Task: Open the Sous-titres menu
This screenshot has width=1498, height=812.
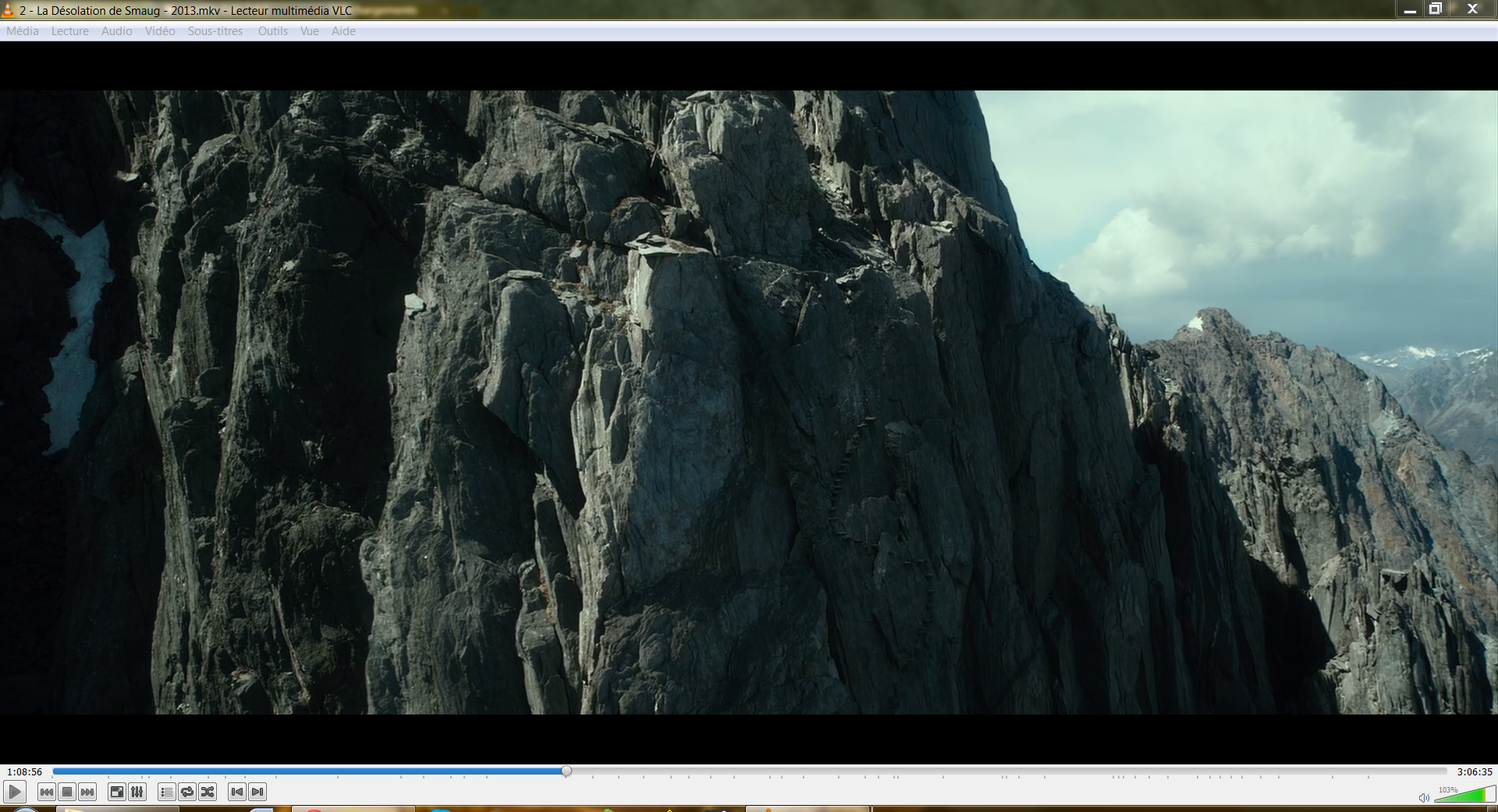Action: (x=215, y=31)
